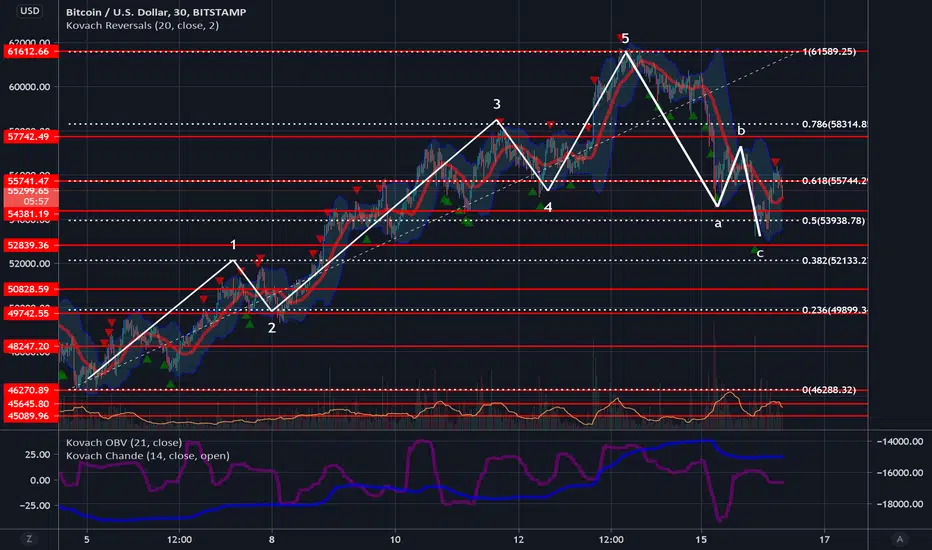Click the 61612.66 red price label

[x=29, y=52]
